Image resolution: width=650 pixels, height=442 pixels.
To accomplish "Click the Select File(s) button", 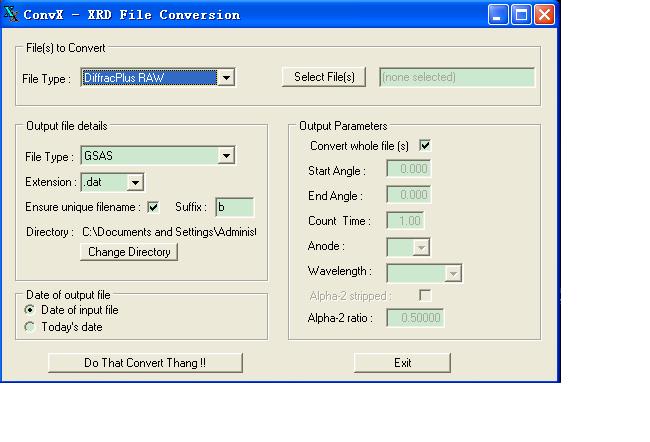I will click(x=324, y=77).
